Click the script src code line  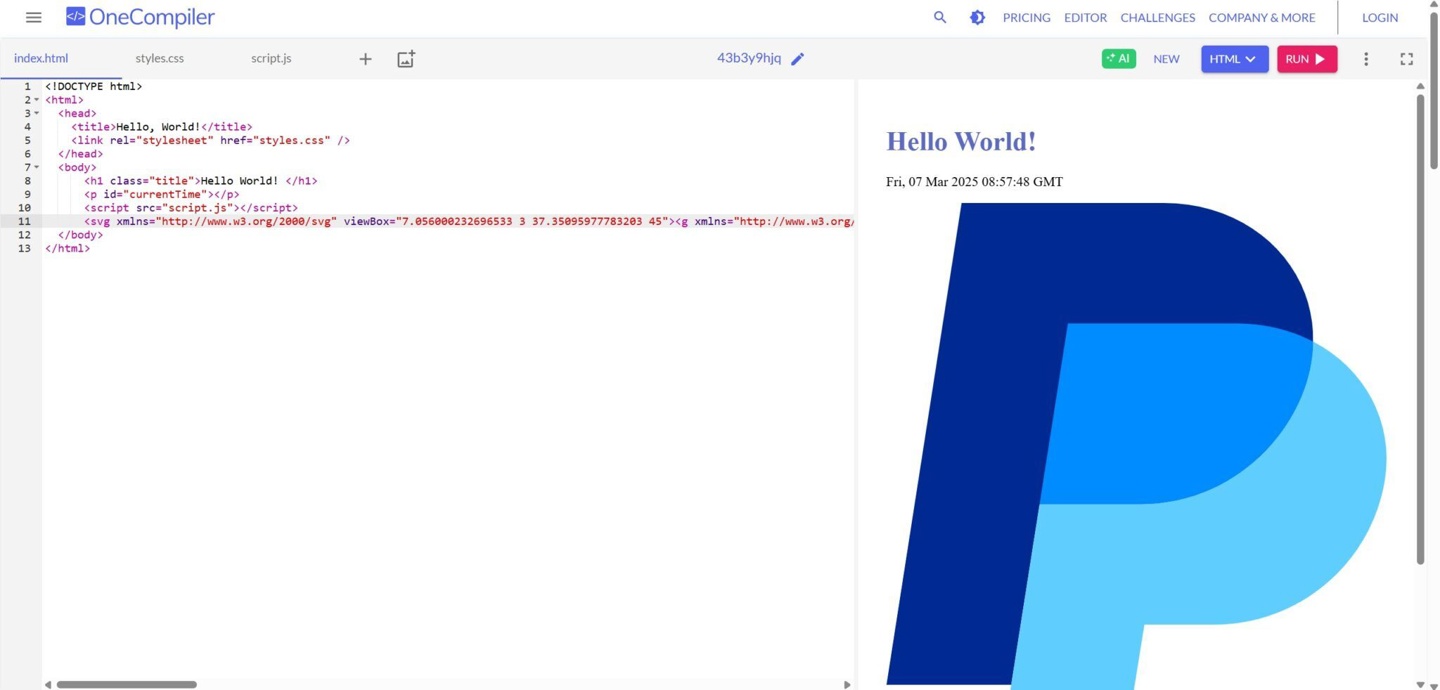click(191, 208)
